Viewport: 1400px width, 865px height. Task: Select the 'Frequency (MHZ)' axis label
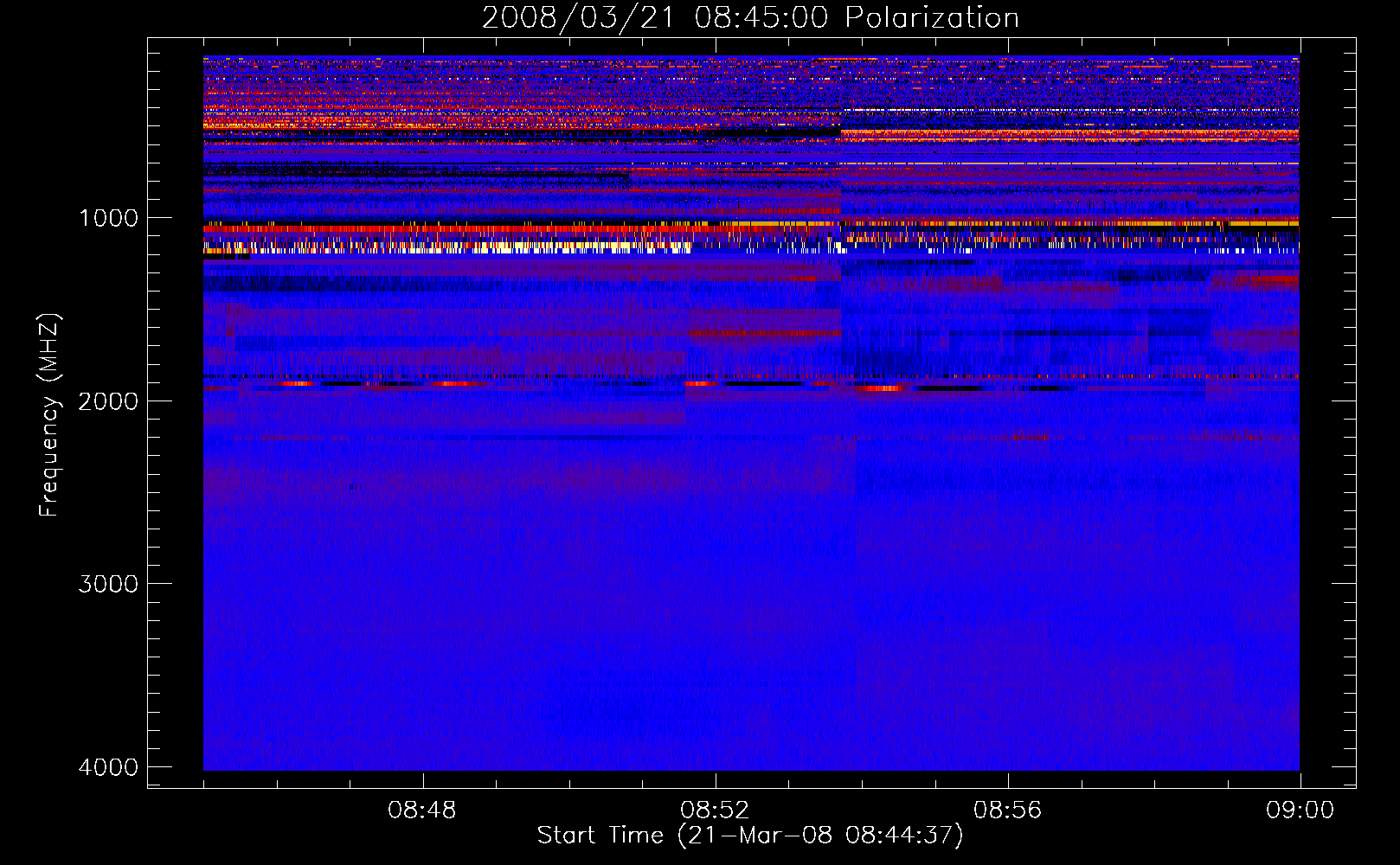pos(49,415)
